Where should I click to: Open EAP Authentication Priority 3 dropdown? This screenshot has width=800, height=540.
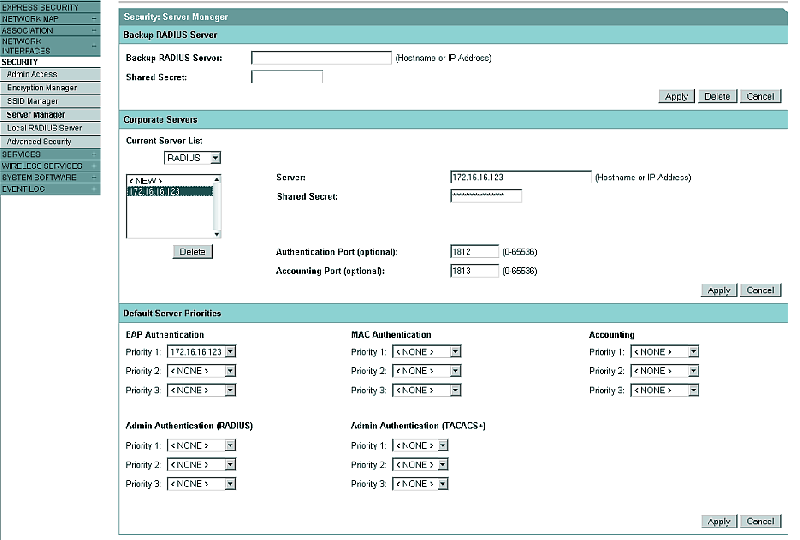pyautogui.click(x=202, y=390)
